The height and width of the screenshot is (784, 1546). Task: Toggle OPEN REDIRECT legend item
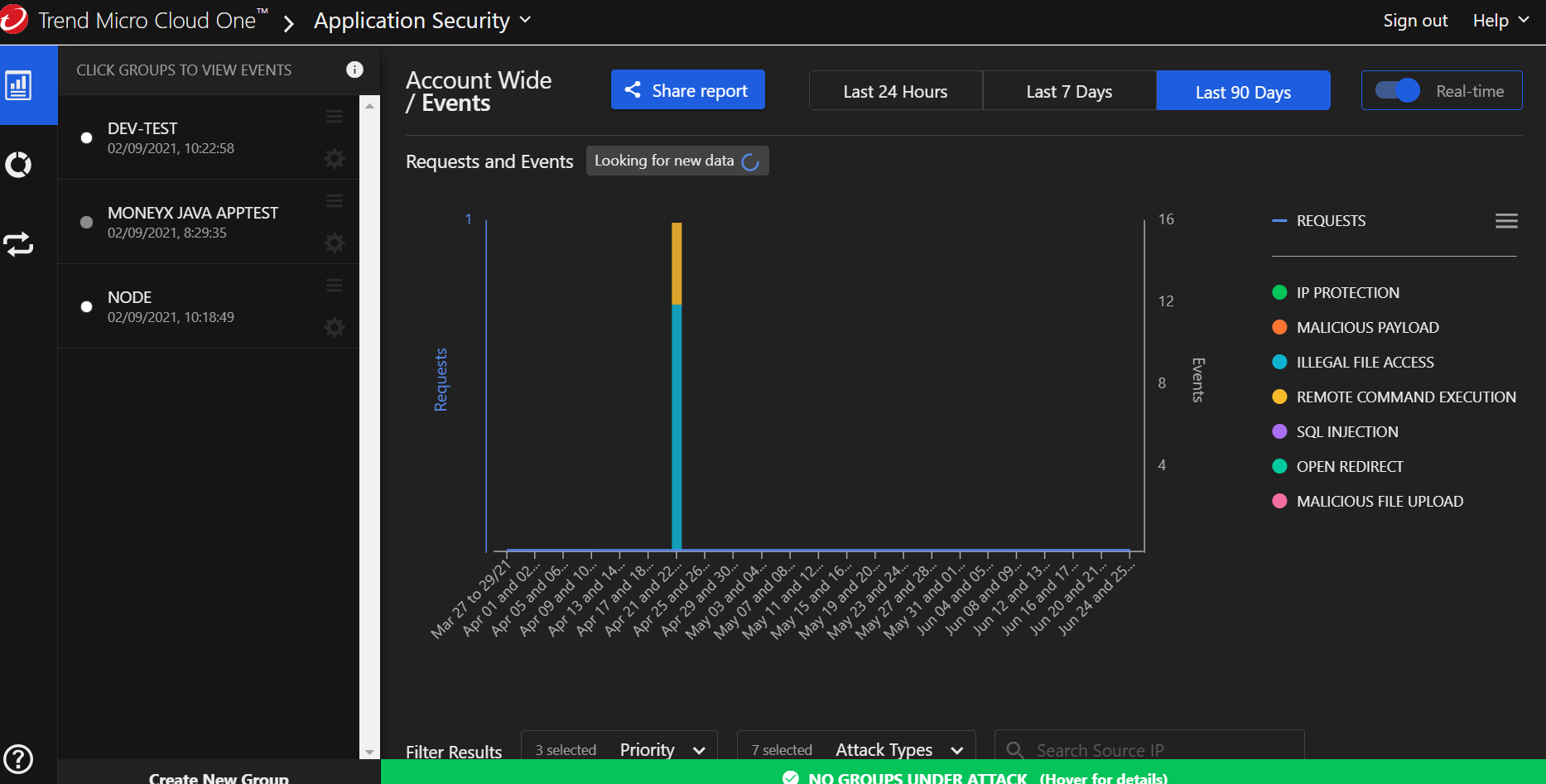click(x=1337, y=466)
